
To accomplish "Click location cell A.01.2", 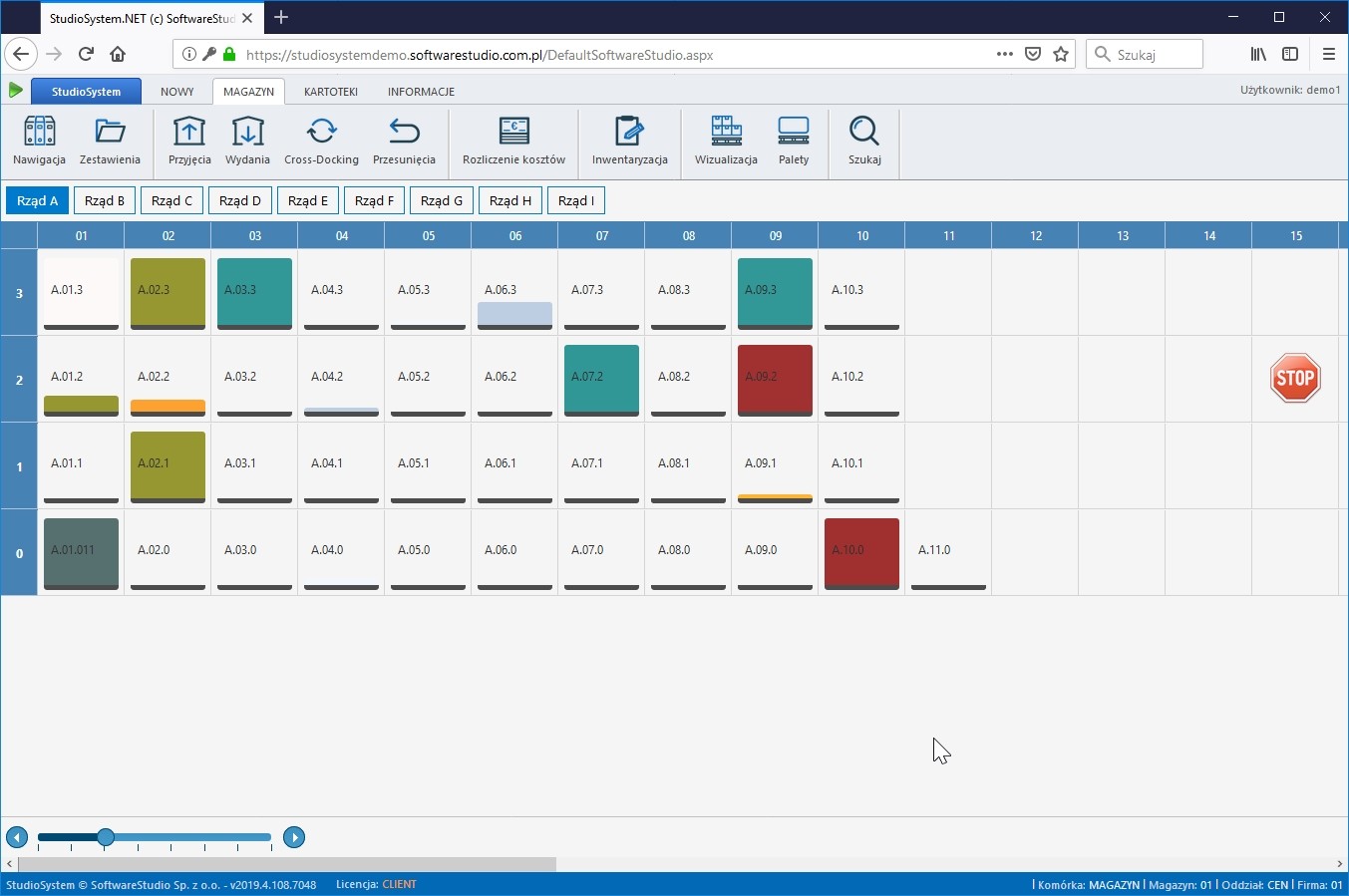I will [81, 380].
